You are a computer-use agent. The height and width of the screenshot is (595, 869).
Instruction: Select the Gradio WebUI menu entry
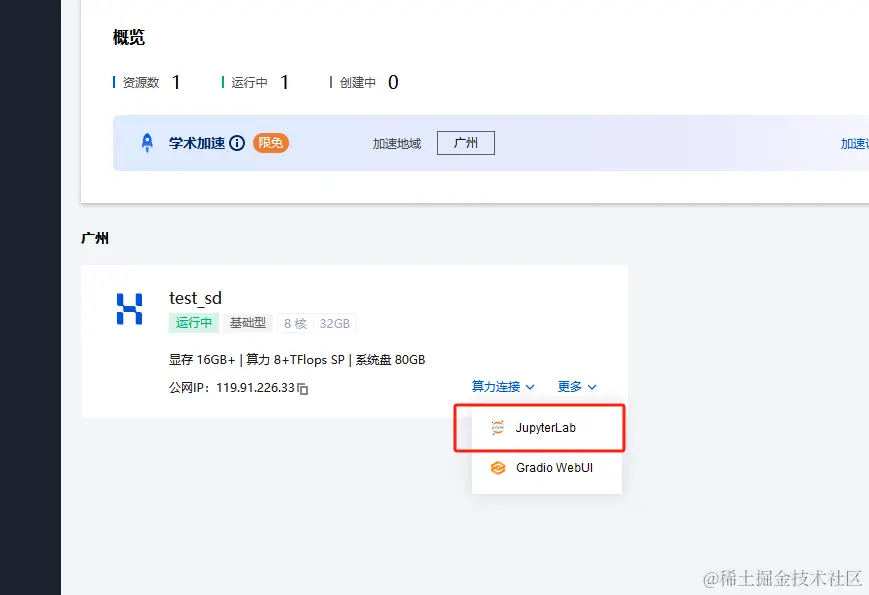(551, 467)
